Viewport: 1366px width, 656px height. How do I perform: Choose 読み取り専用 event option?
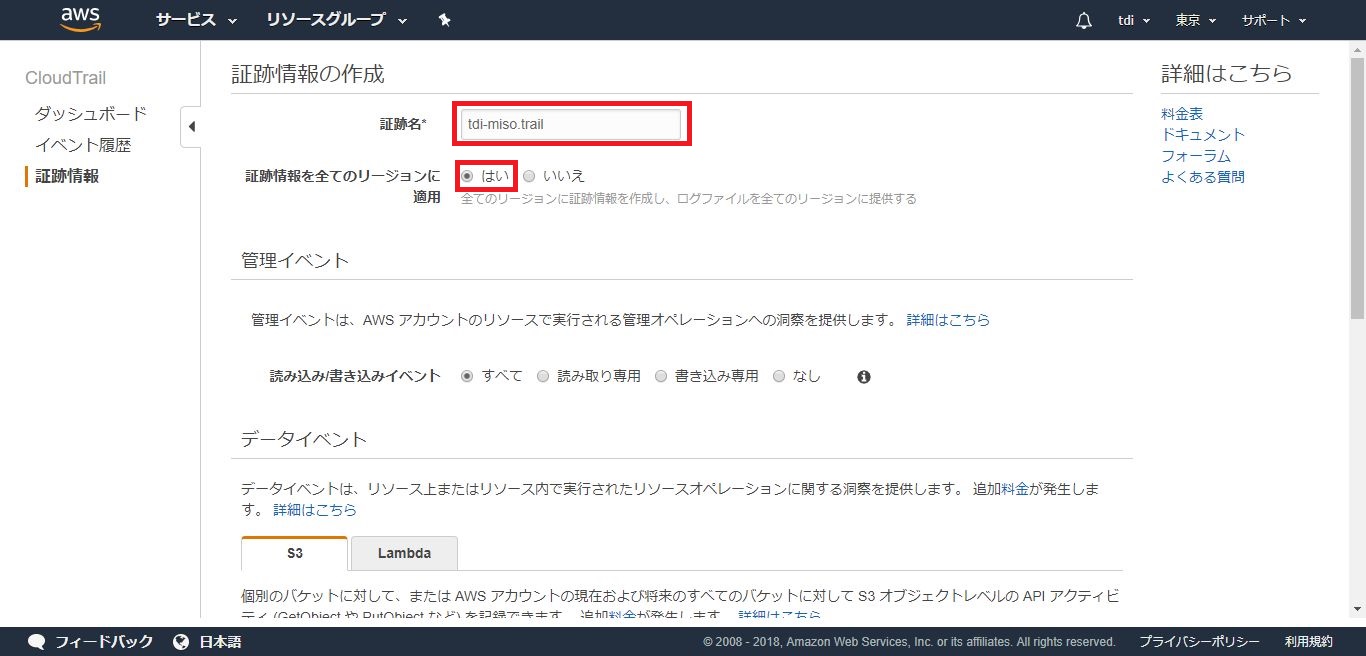[543, 377]
